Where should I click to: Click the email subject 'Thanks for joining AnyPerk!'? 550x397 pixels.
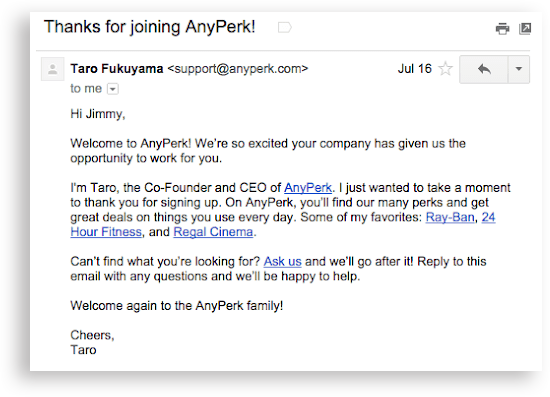pos(149,27)
